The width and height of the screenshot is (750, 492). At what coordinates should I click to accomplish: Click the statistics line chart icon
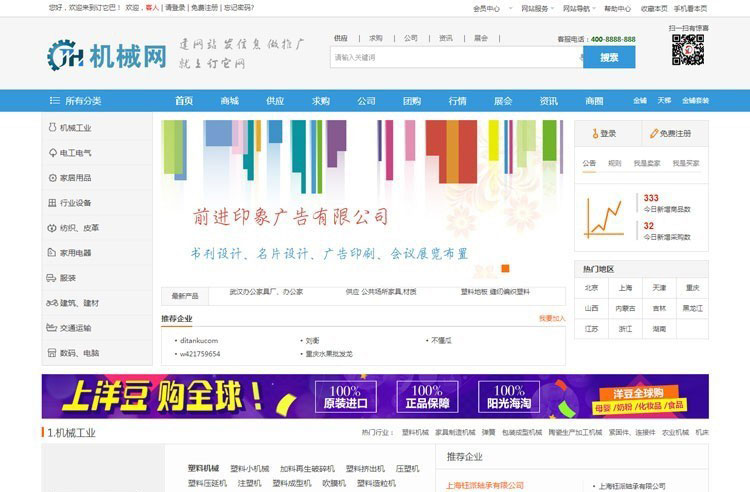click(x=604, y=218)
